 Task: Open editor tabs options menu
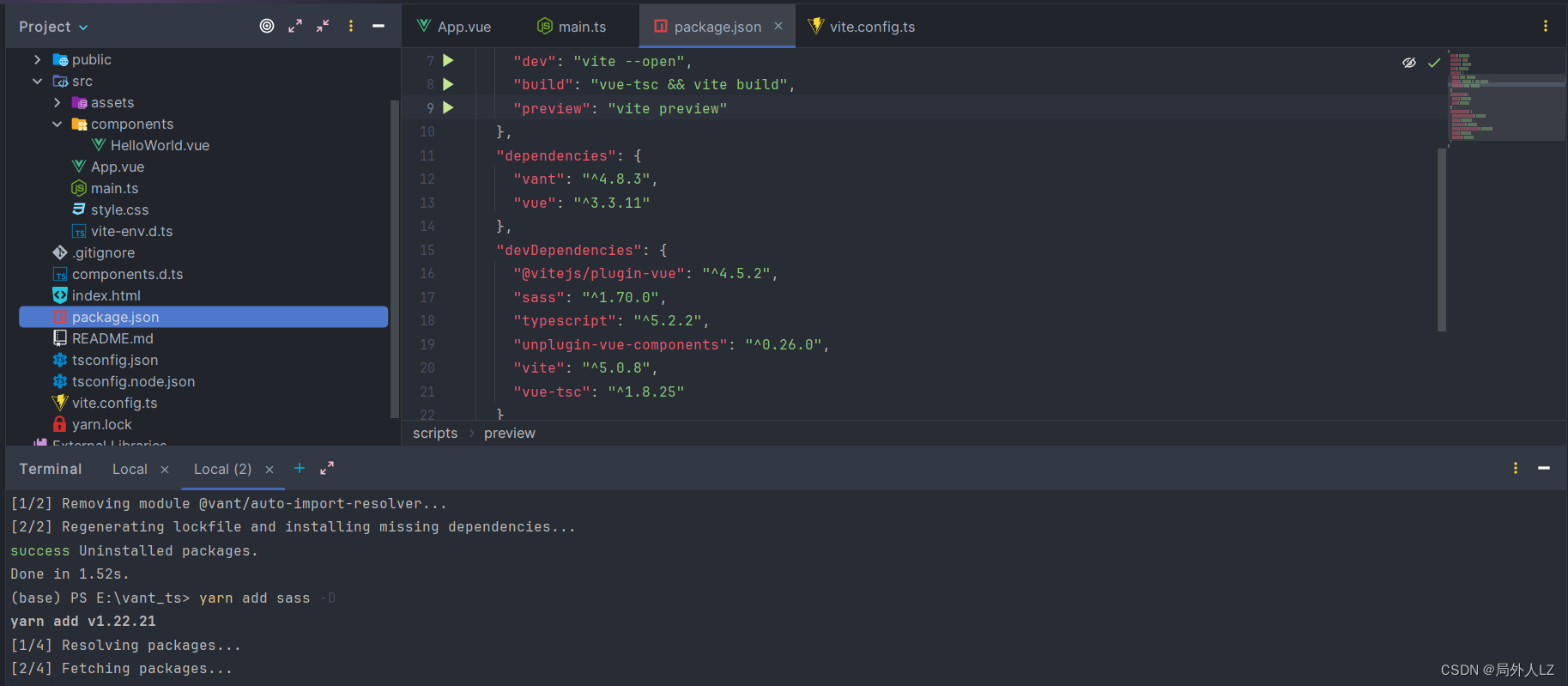pos(1546,26)
